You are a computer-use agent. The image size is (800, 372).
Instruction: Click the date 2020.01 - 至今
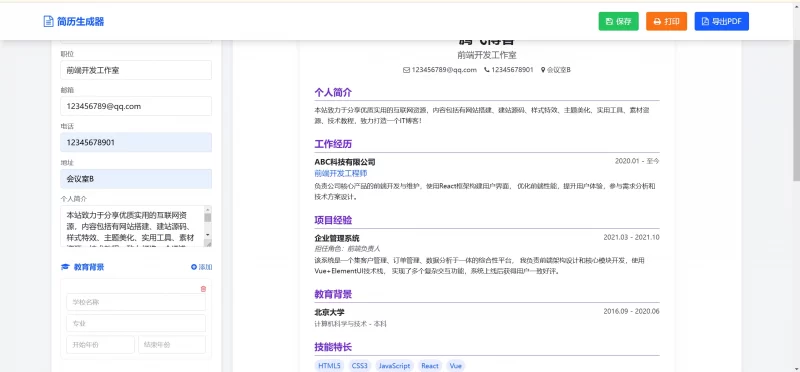click(637, 161)
